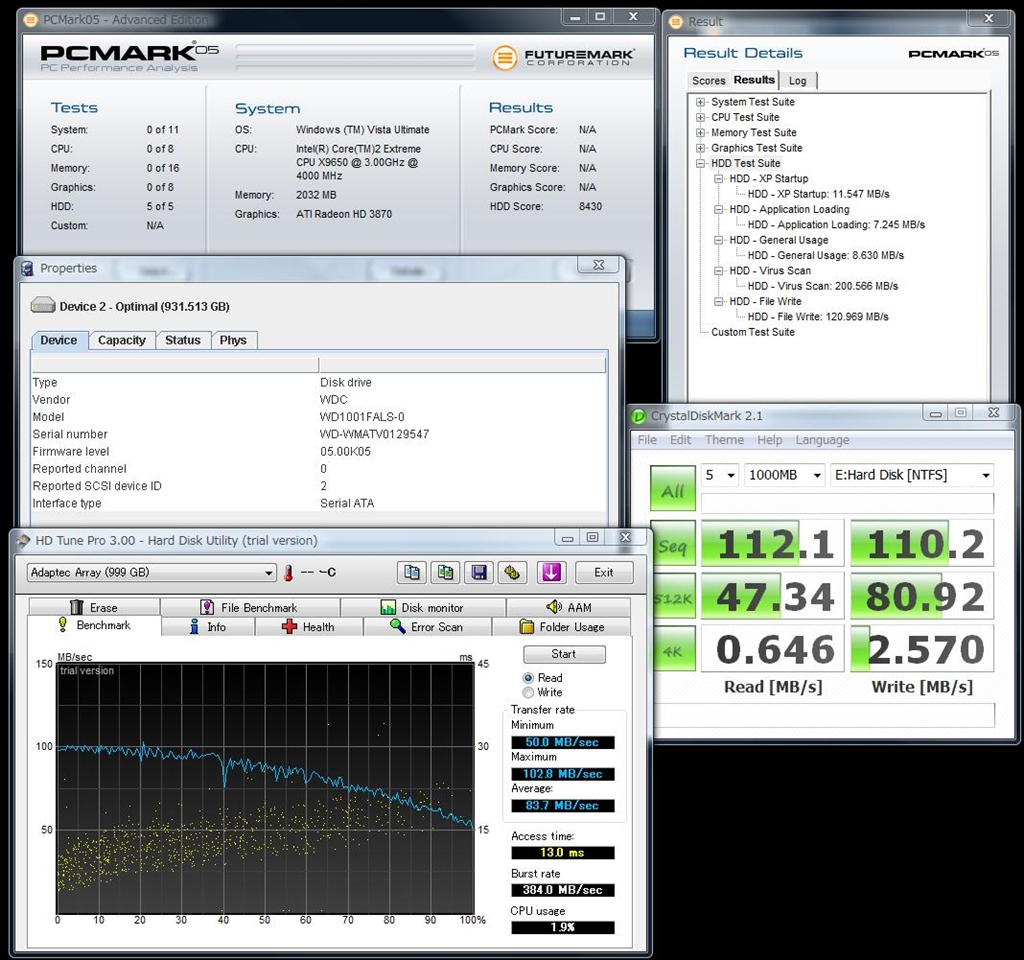
Task: Click the PCMark05 title bar orange icon
Action: 30,20
